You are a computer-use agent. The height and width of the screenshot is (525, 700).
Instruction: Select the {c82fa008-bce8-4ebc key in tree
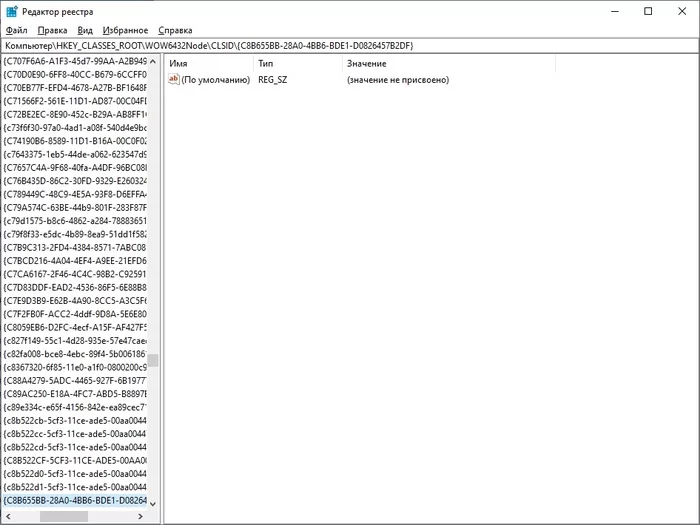point(74,354)
